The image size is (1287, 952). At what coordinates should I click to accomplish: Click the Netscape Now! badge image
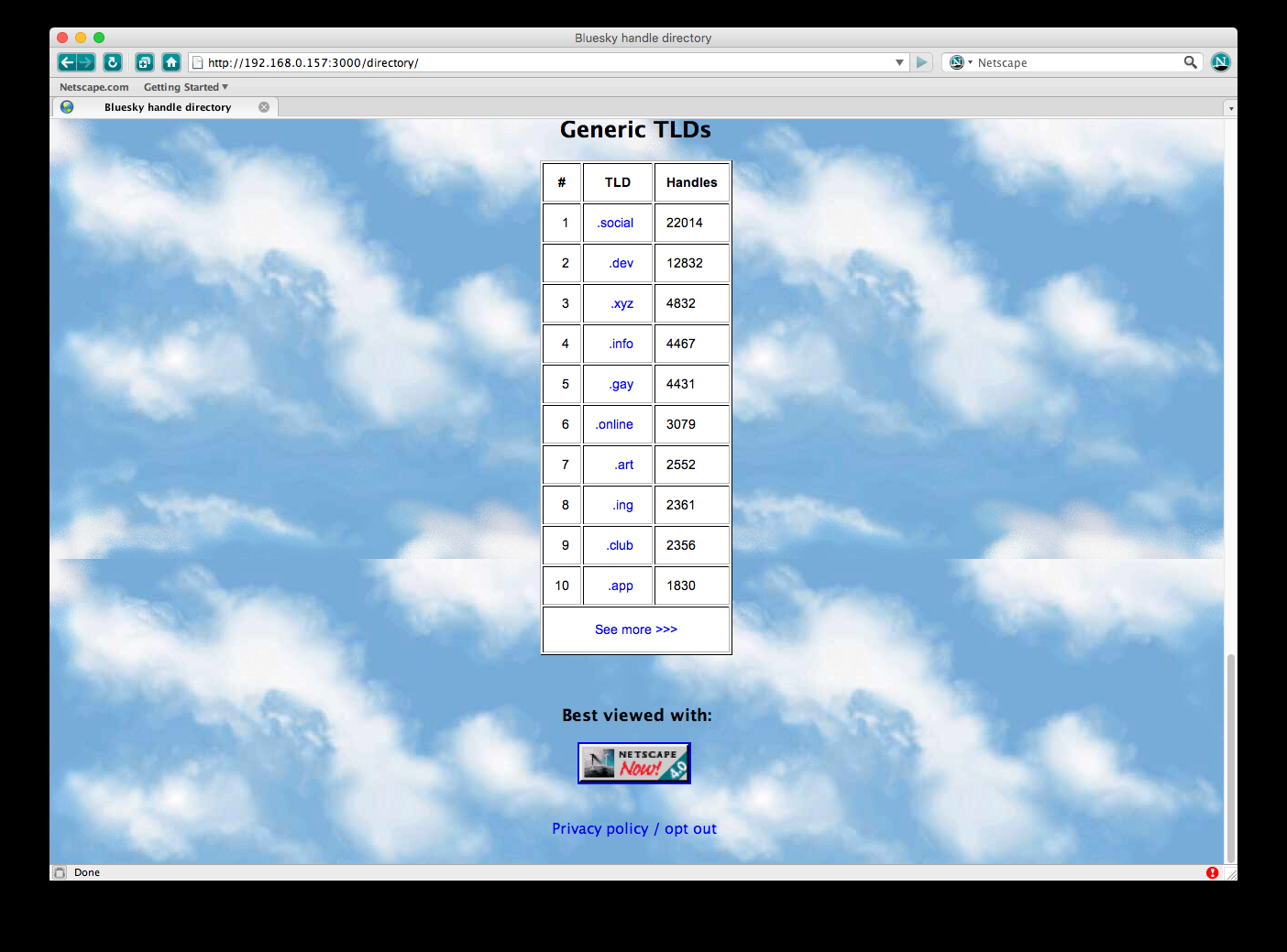pos(633,763)
